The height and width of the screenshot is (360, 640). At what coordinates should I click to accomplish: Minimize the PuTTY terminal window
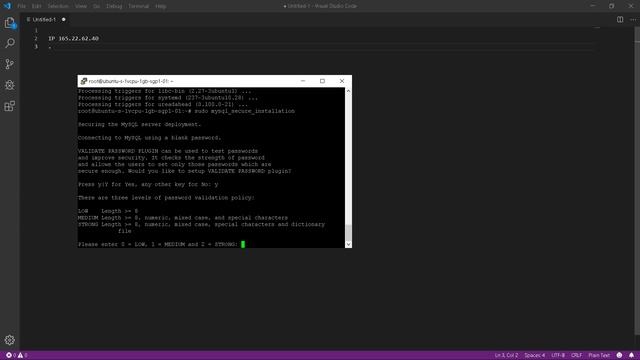pyautogui.click(x=303, y=81)
